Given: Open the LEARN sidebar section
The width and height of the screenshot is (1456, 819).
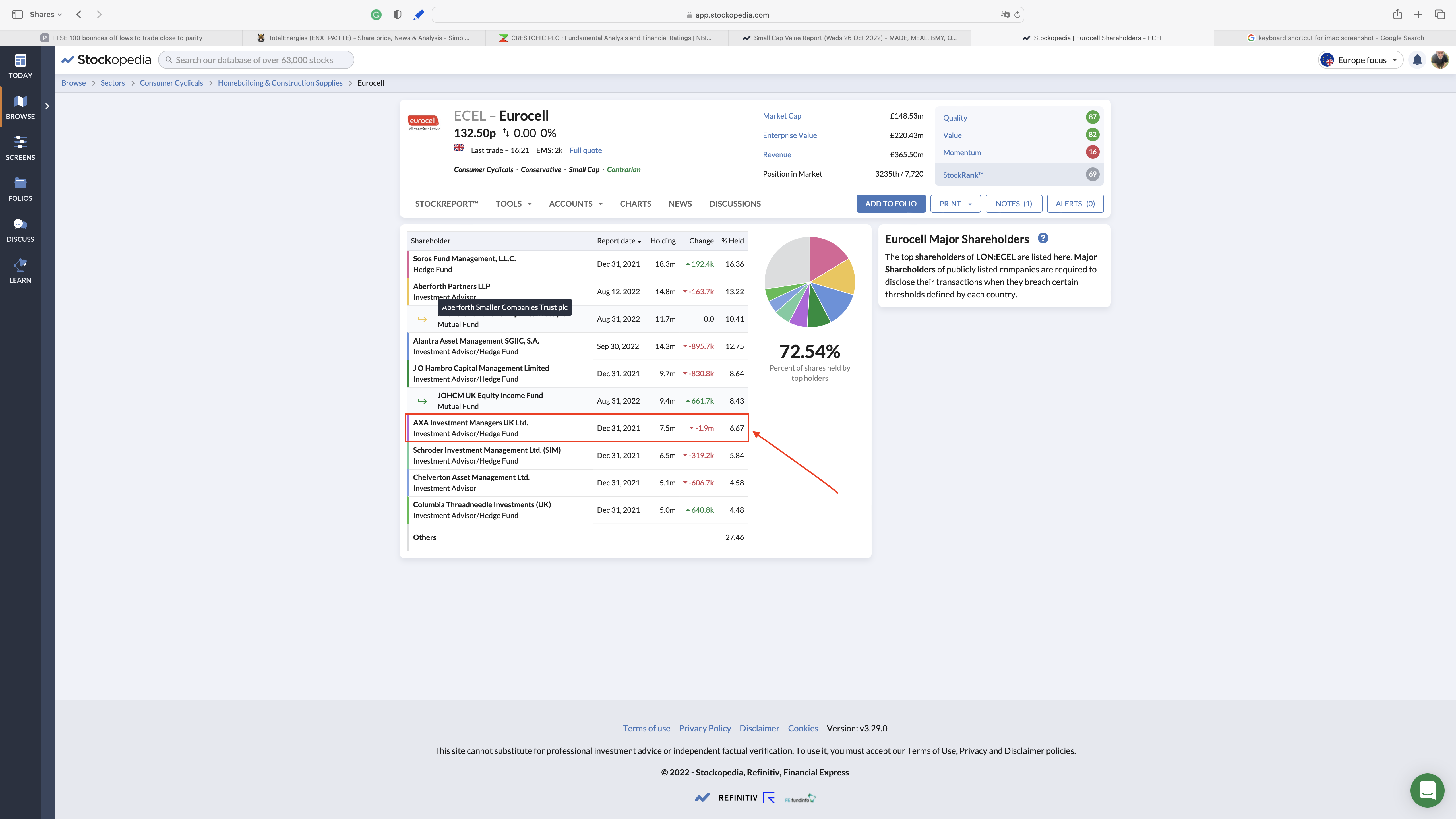Looking at the screenshot, I should tap(20, 271).
